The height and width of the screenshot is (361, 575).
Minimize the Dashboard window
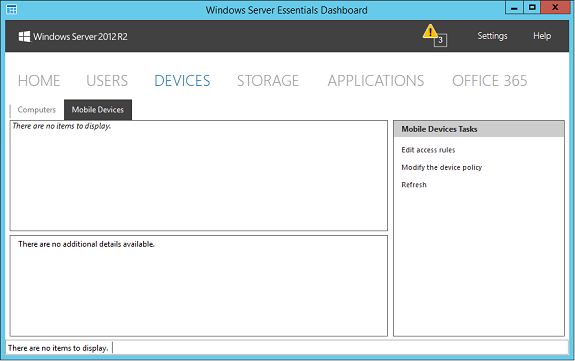514,8
